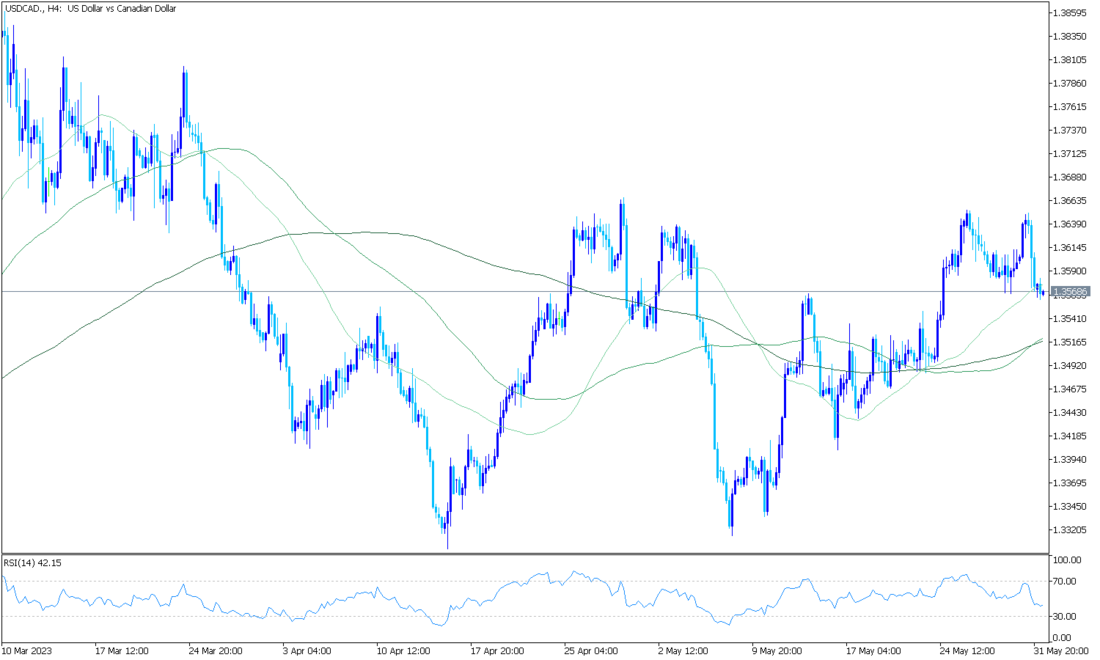Click the 25 Apr 04:00 date label
This screenshot has width=1100, height=660.
click(591, 651)
